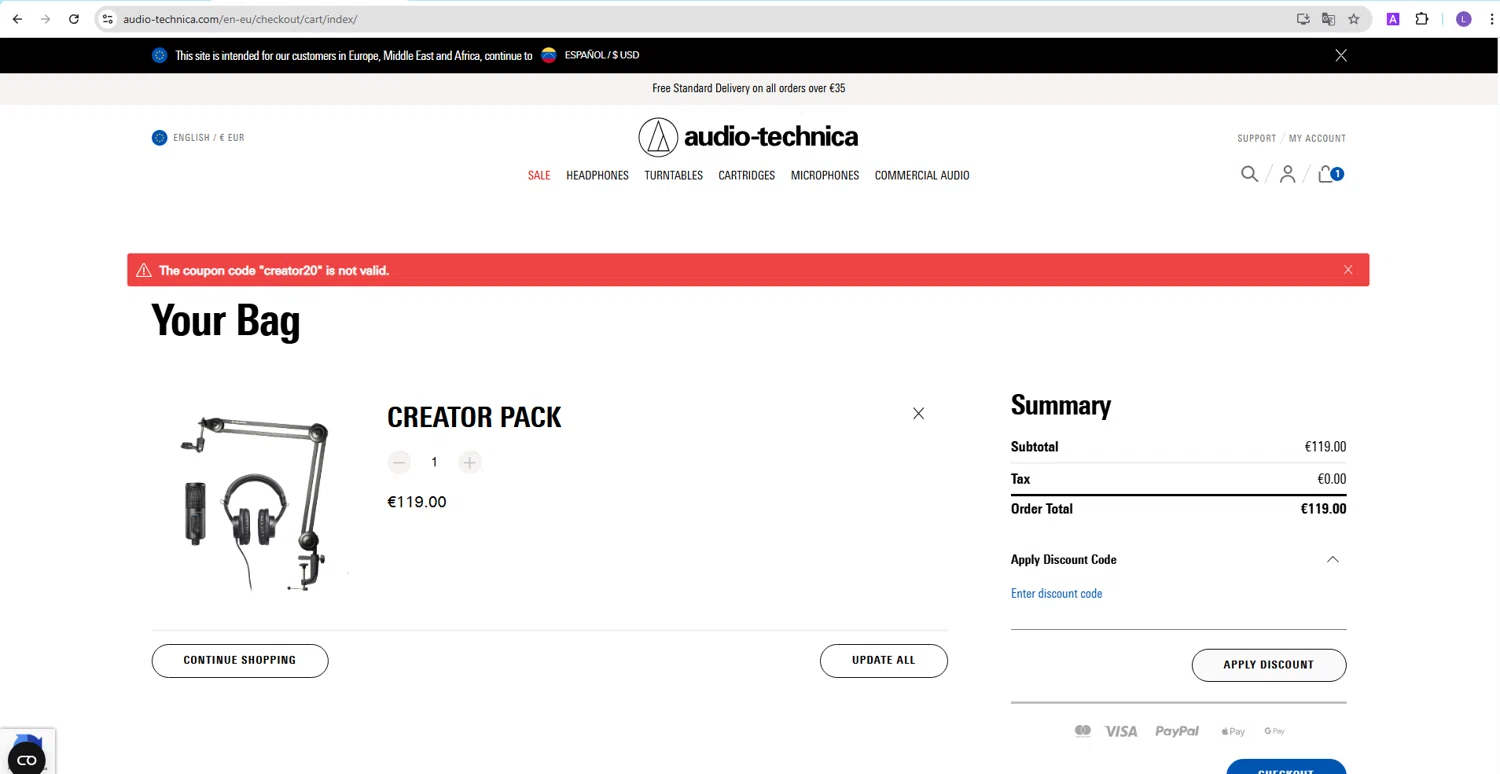Click the browser forward arrow
Viewport: 1500px width, 774px height.
coord(45,19)
